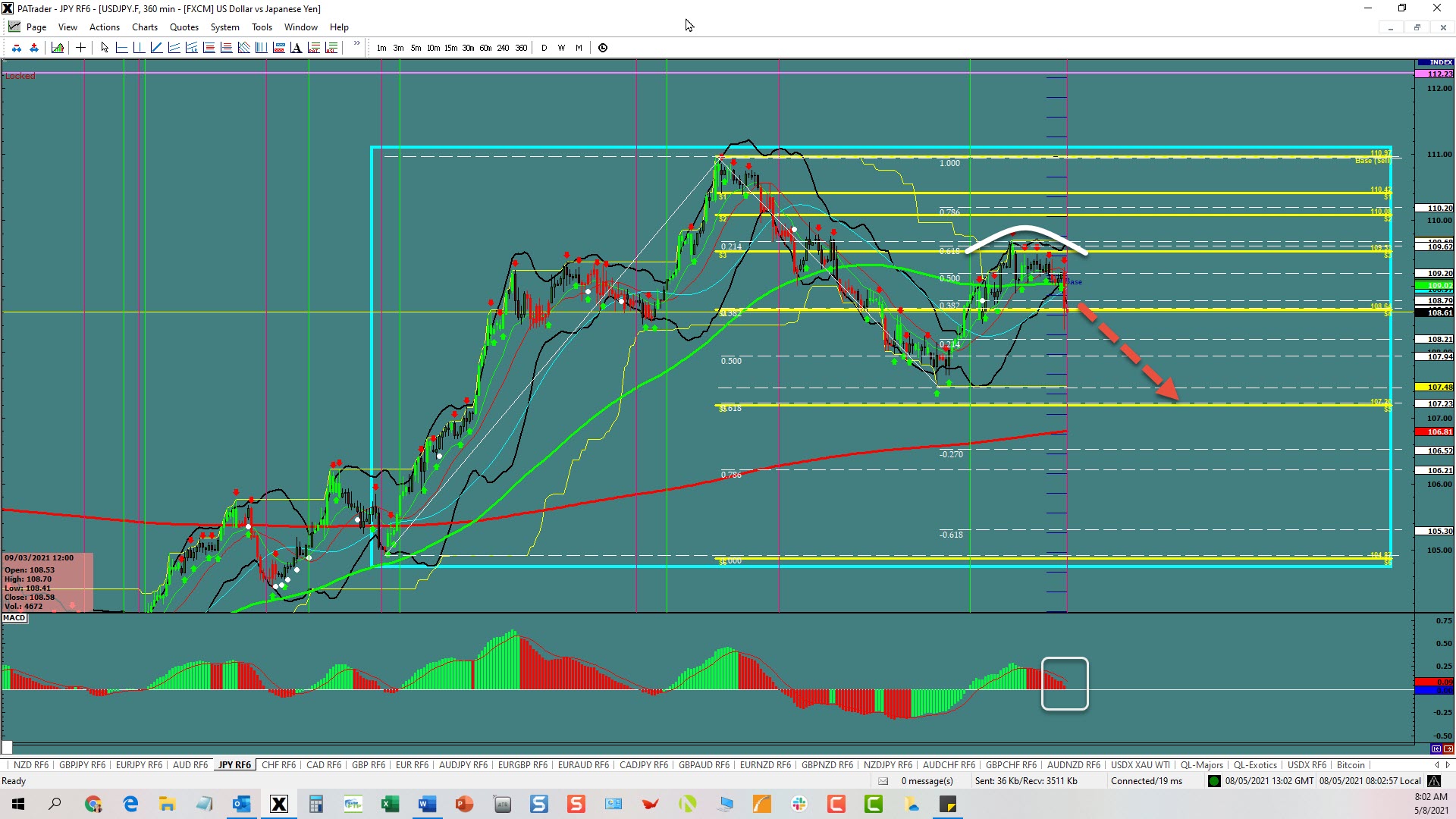Switch to the NZD RF6 page tab
Screen dimensions: 1456x819
pyautogui.click(x=31, y=765)
